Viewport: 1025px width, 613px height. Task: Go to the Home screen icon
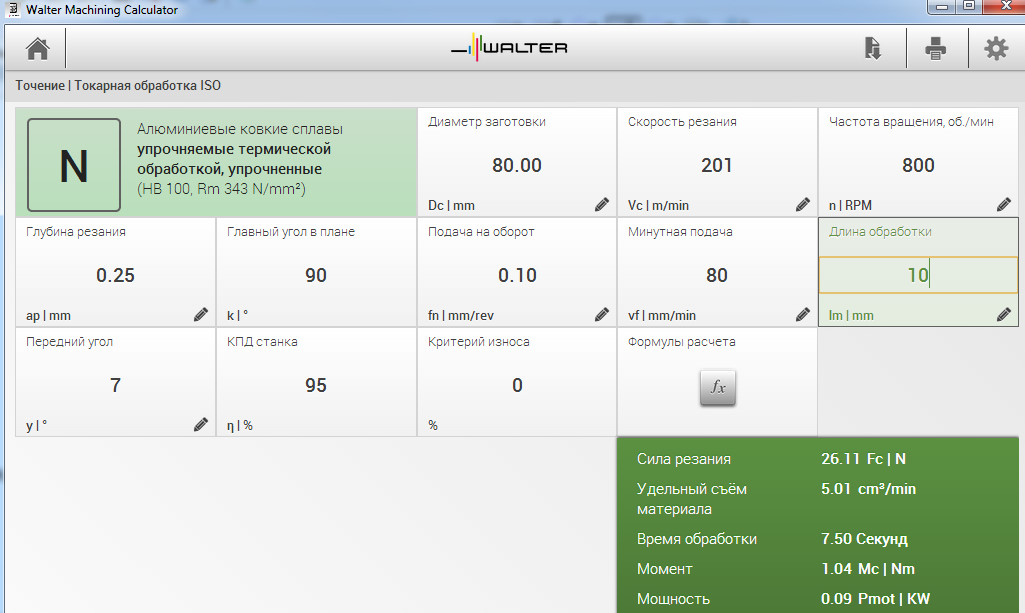[37, 48]
